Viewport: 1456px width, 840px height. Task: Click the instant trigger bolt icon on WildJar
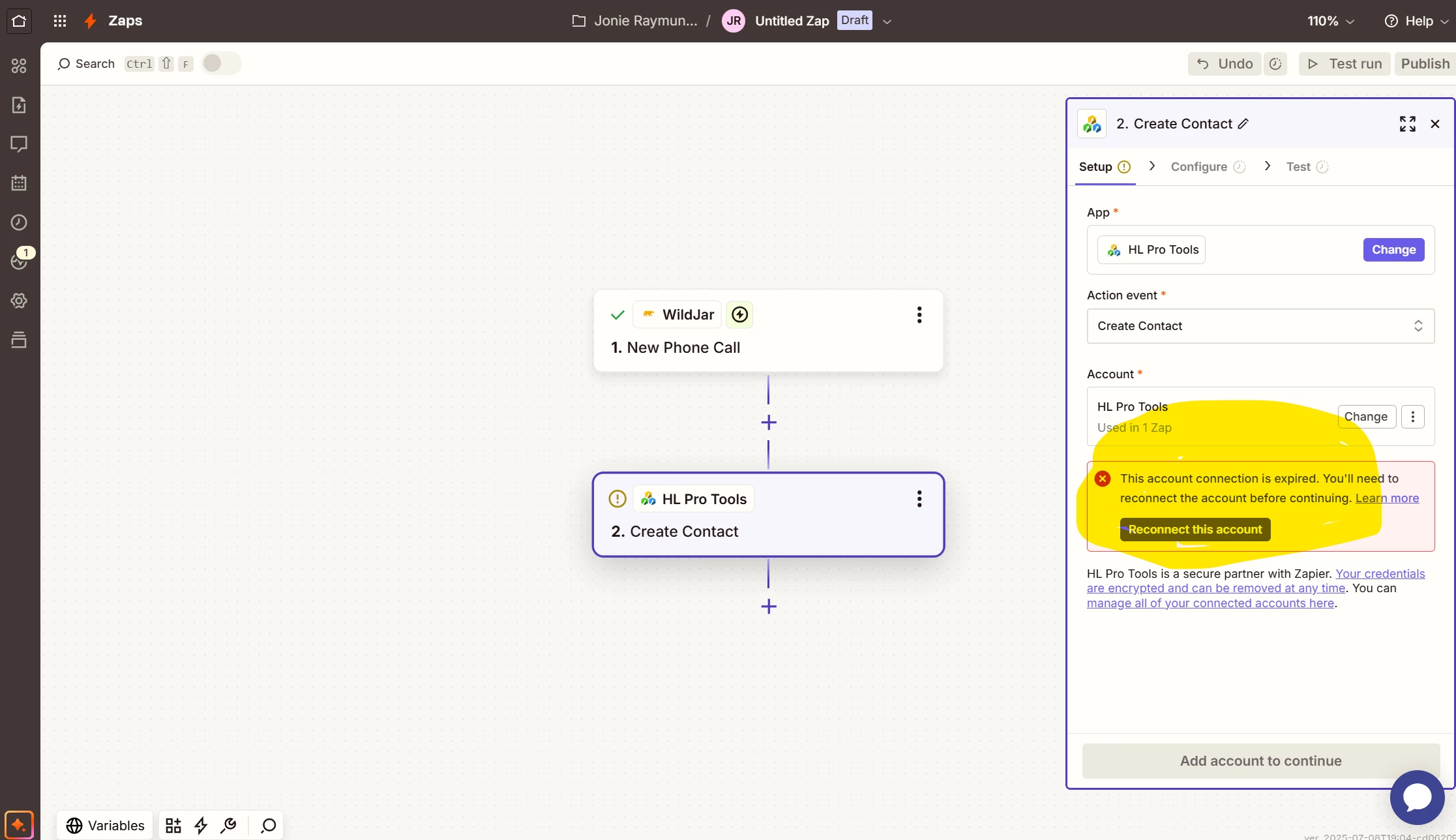point(739,315)
